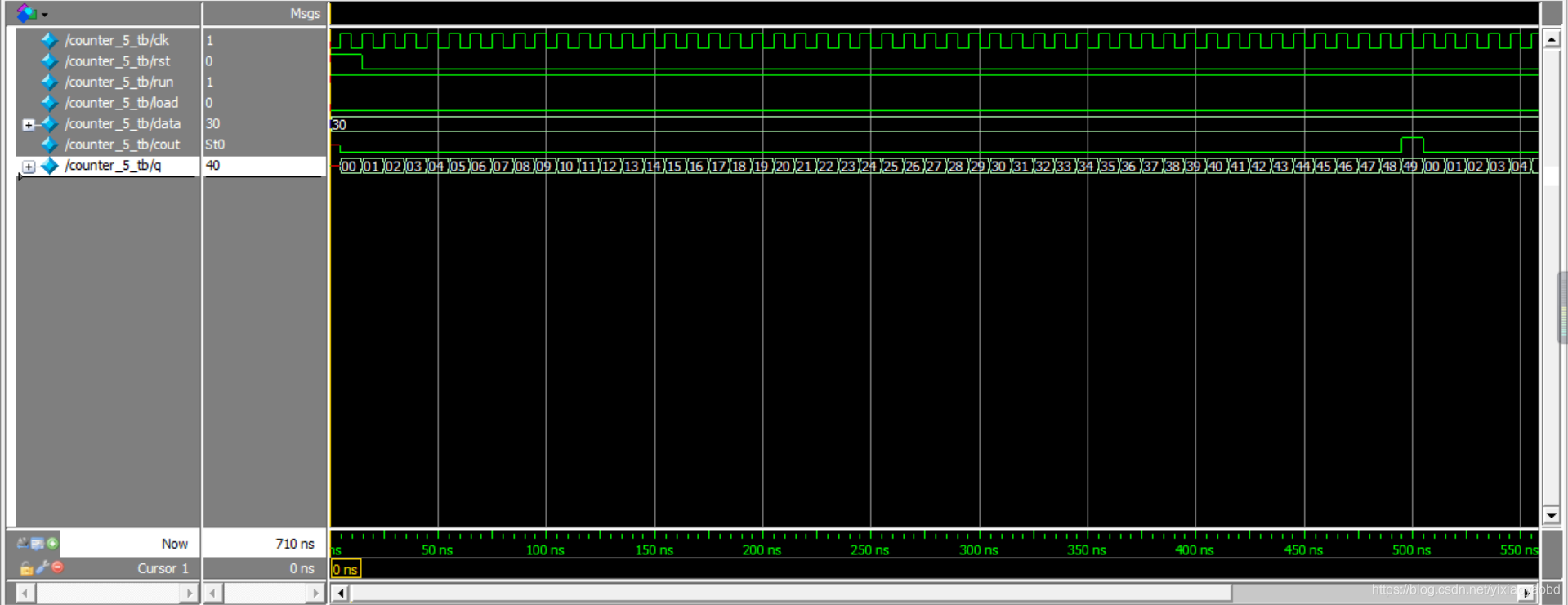Screen dimensions: 1568x605
Task: Open the wave window format dropdown icon
Action: [31, 13]
